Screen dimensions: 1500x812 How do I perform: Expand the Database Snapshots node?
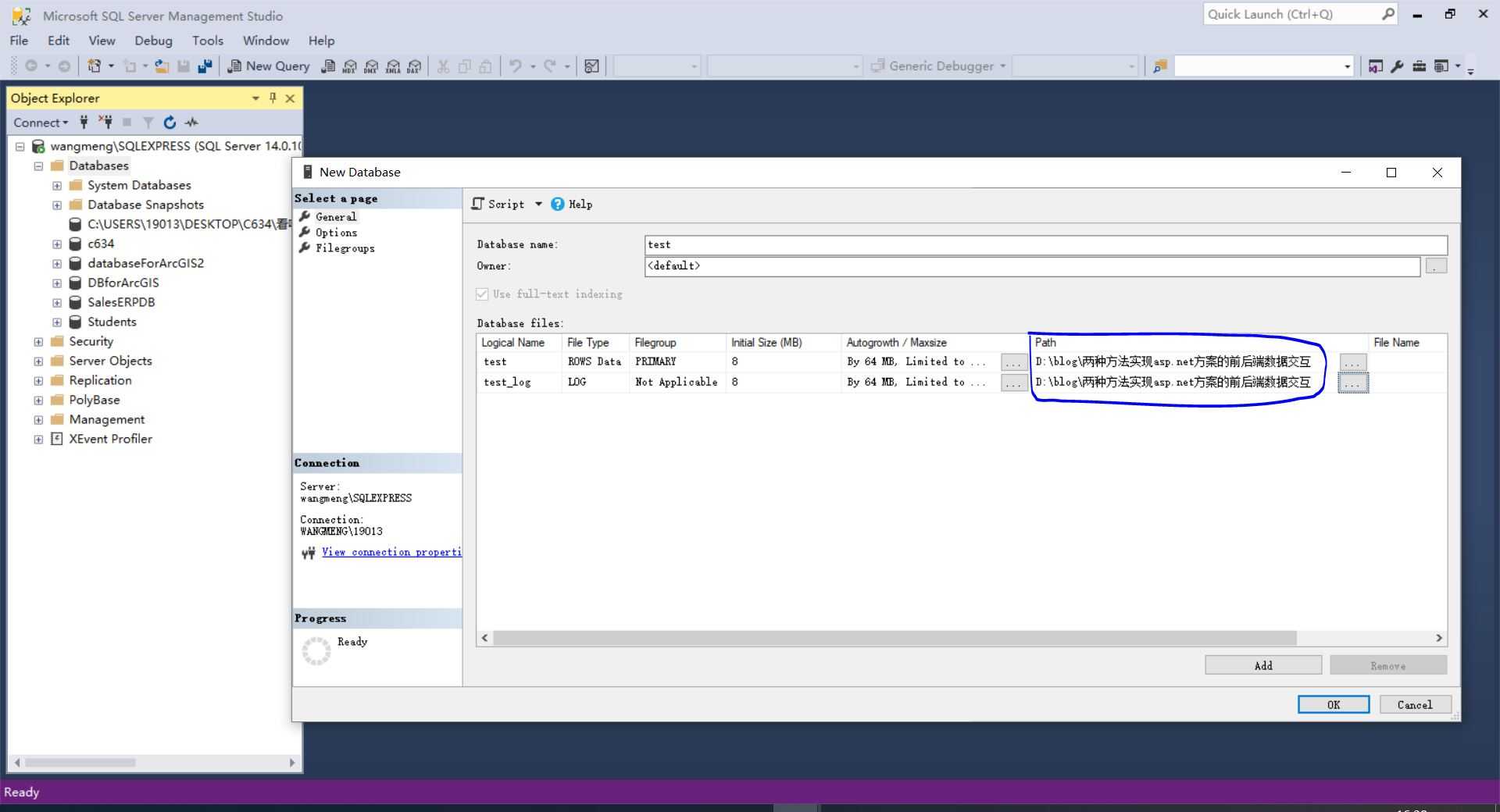57,205
